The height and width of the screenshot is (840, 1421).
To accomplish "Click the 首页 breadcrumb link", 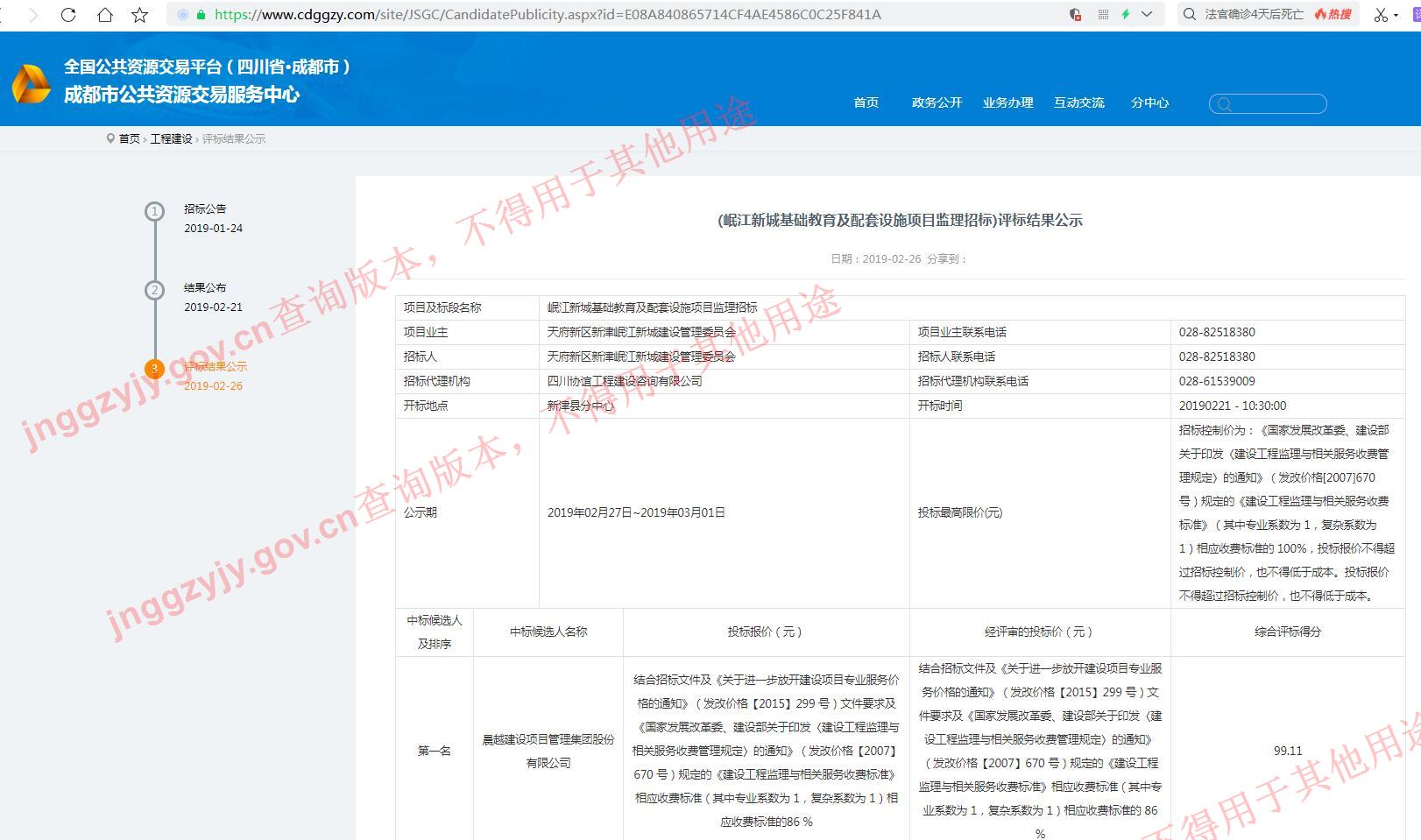I will (x=129, y=138).
